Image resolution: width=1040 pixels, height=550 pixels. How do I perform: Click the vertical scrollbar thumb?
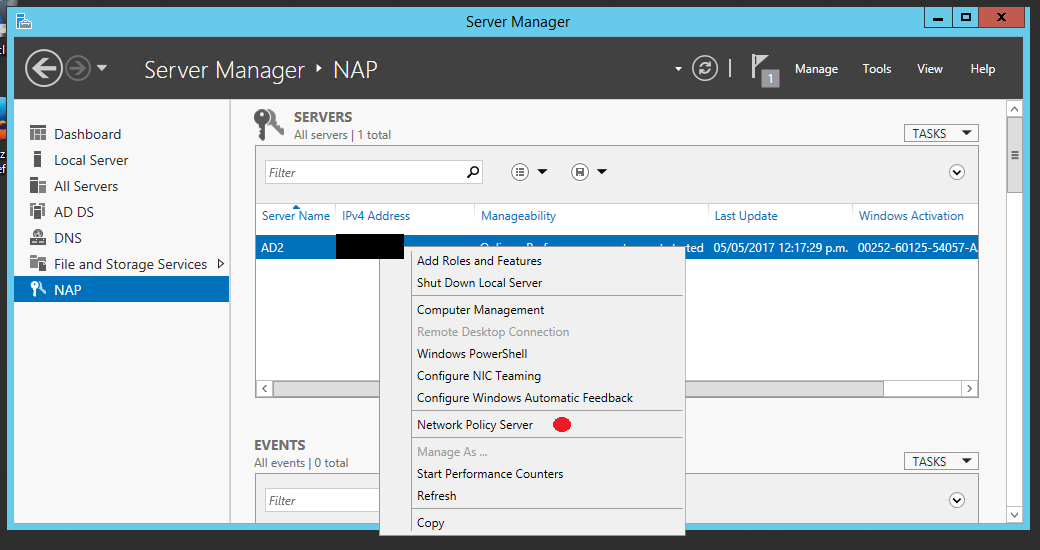click(1014, 155)
